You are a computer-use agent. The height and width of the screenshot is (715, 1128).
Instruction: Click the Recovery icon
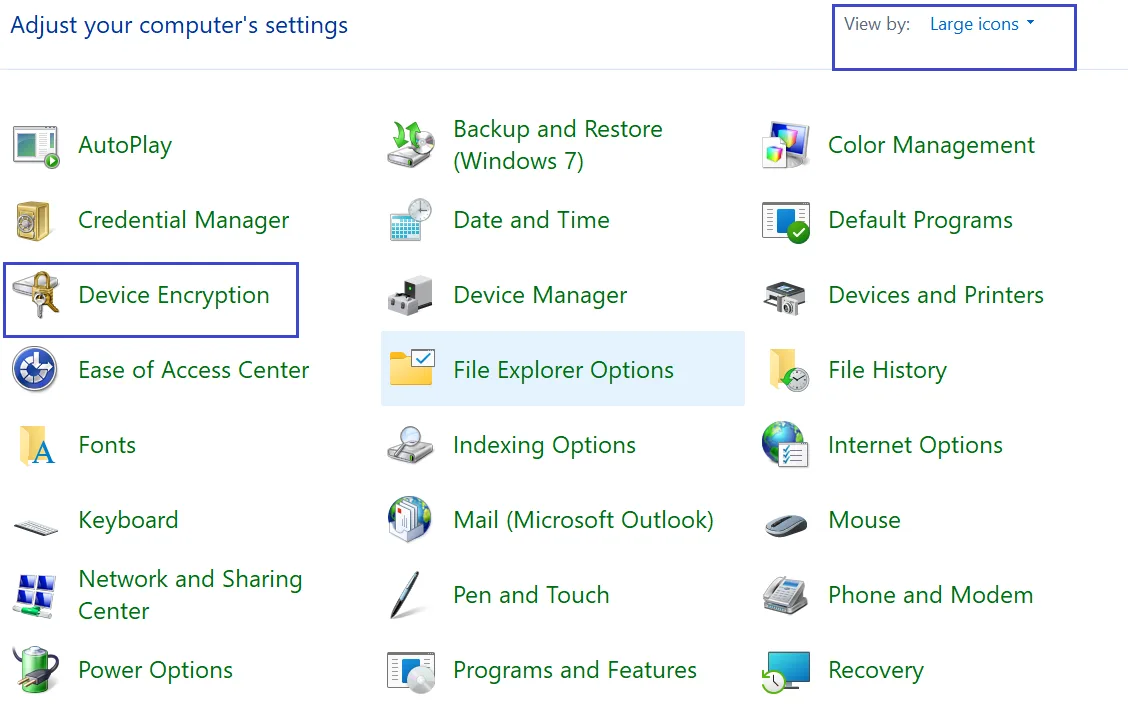tap(786, 670)
